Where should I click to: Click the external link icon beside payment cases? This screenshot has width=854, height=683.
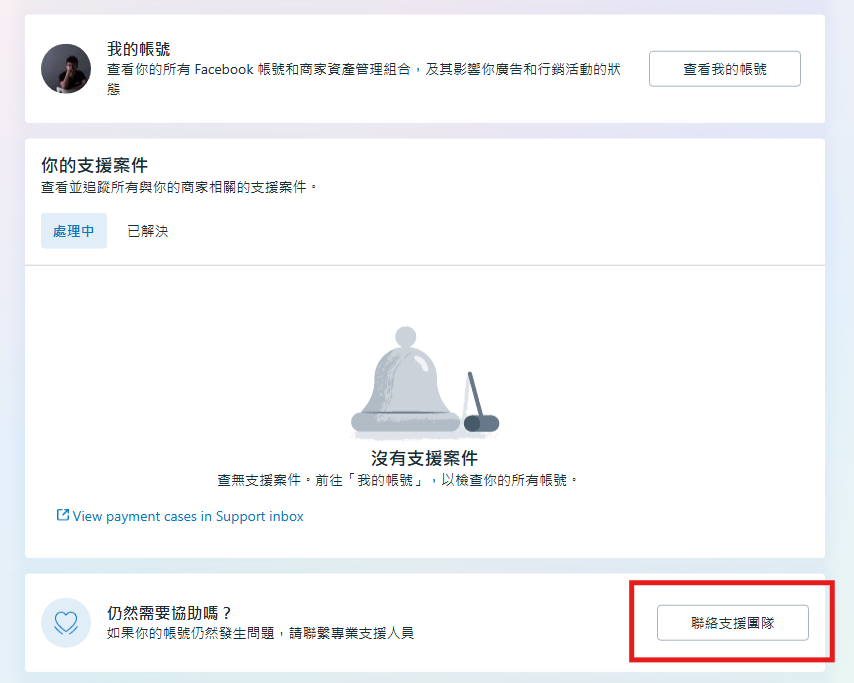point(62,516)
